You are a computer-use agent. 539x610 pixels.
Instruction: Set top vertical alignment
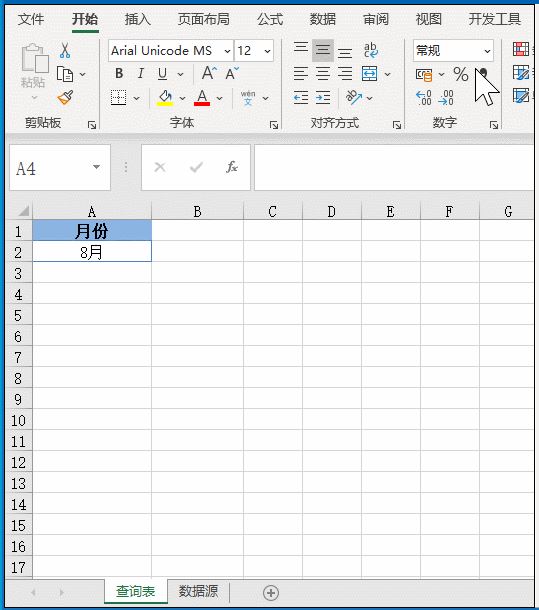tap(301, 49)
